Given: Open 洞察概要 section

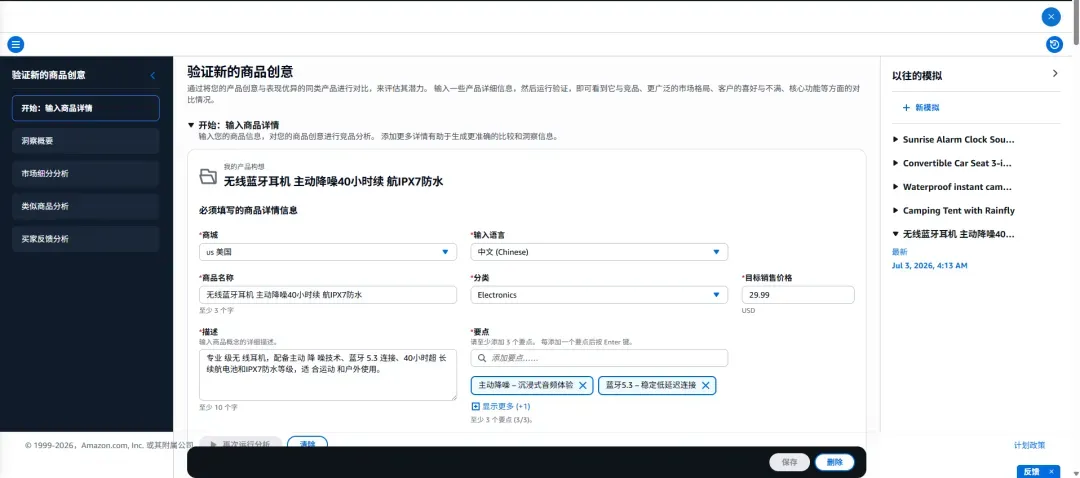Looking at the screenshot, I should pos(85,141).
